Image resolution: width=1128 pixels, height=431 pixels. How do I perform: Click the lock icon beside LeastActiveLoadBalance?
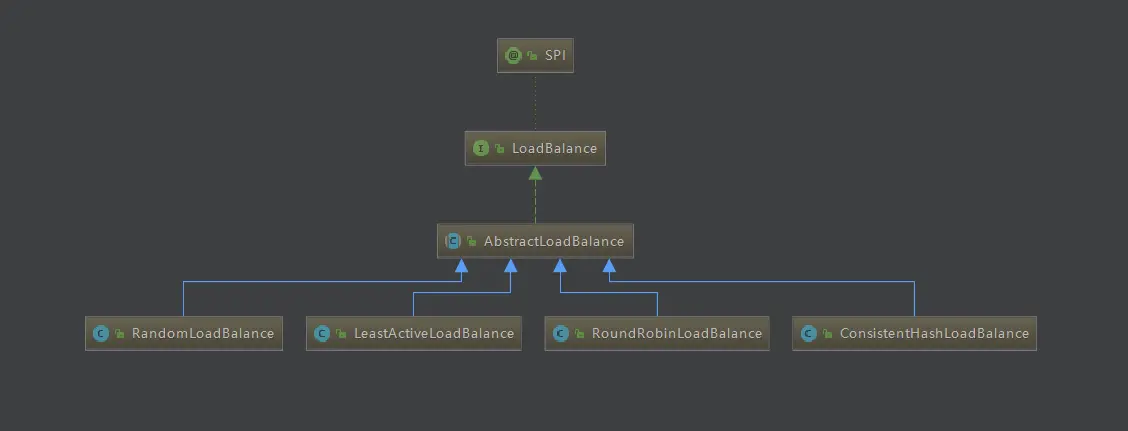click(341, 335)
